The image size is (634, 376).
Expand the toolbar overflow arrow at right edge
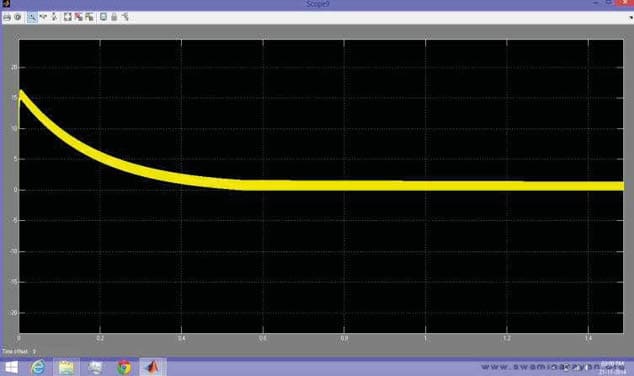pyautogui.click(x=630, y=17)
